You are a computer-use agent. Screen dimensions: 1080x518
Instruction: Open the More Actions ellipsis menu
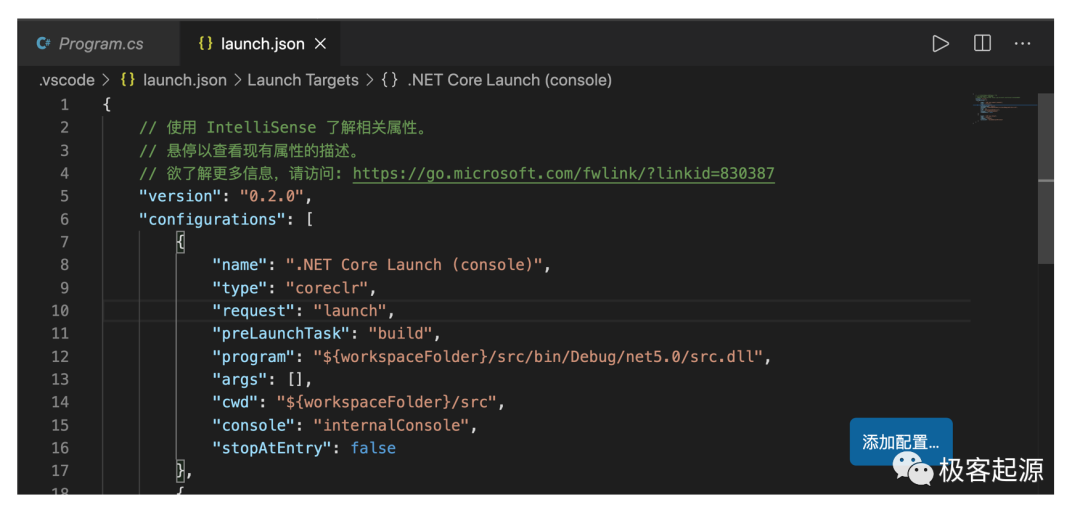point(1022,43)
